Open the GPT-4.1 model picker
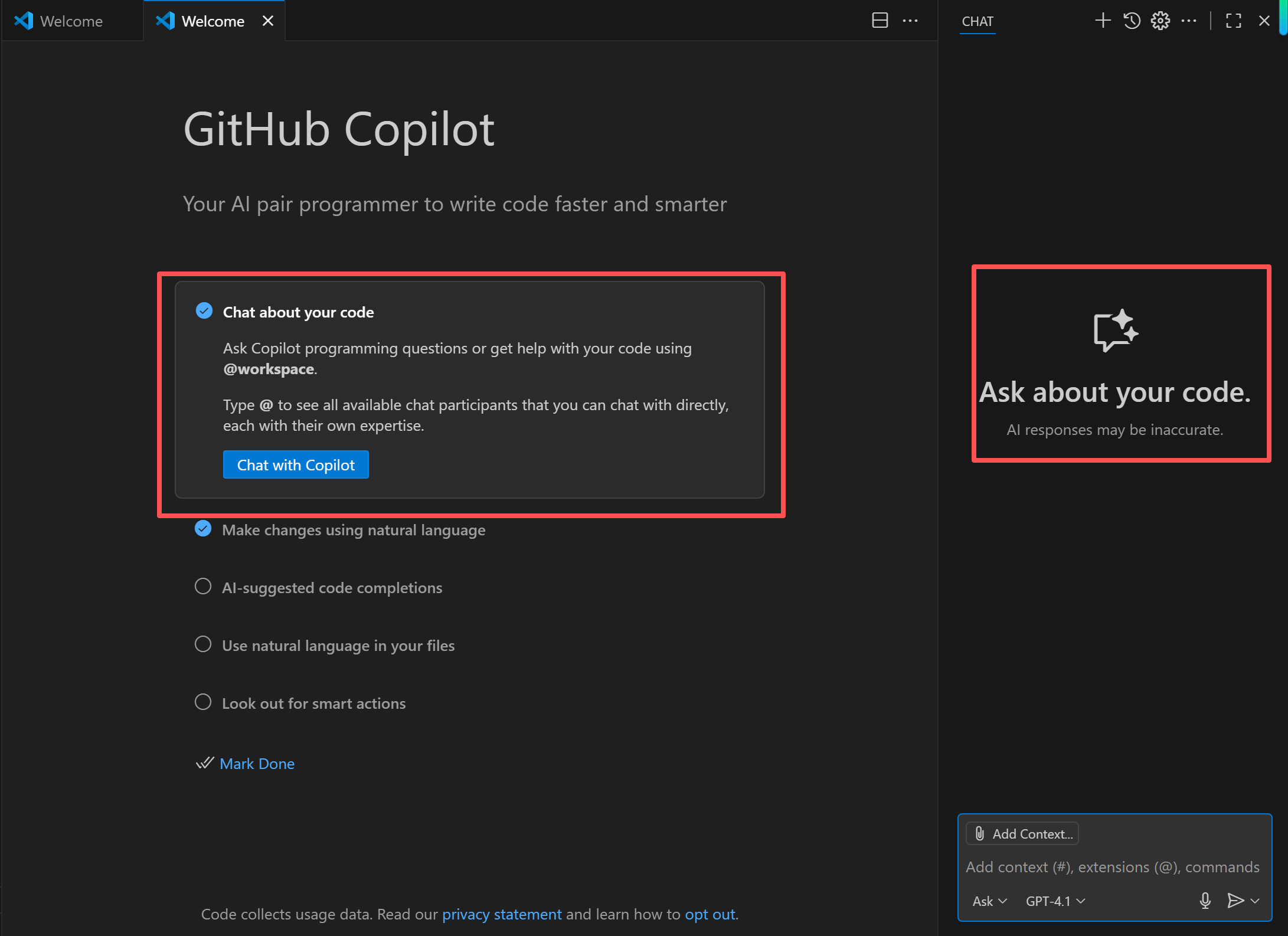Image resolution: width=1288 pixels, height=936 pixels. point(1055,901)
